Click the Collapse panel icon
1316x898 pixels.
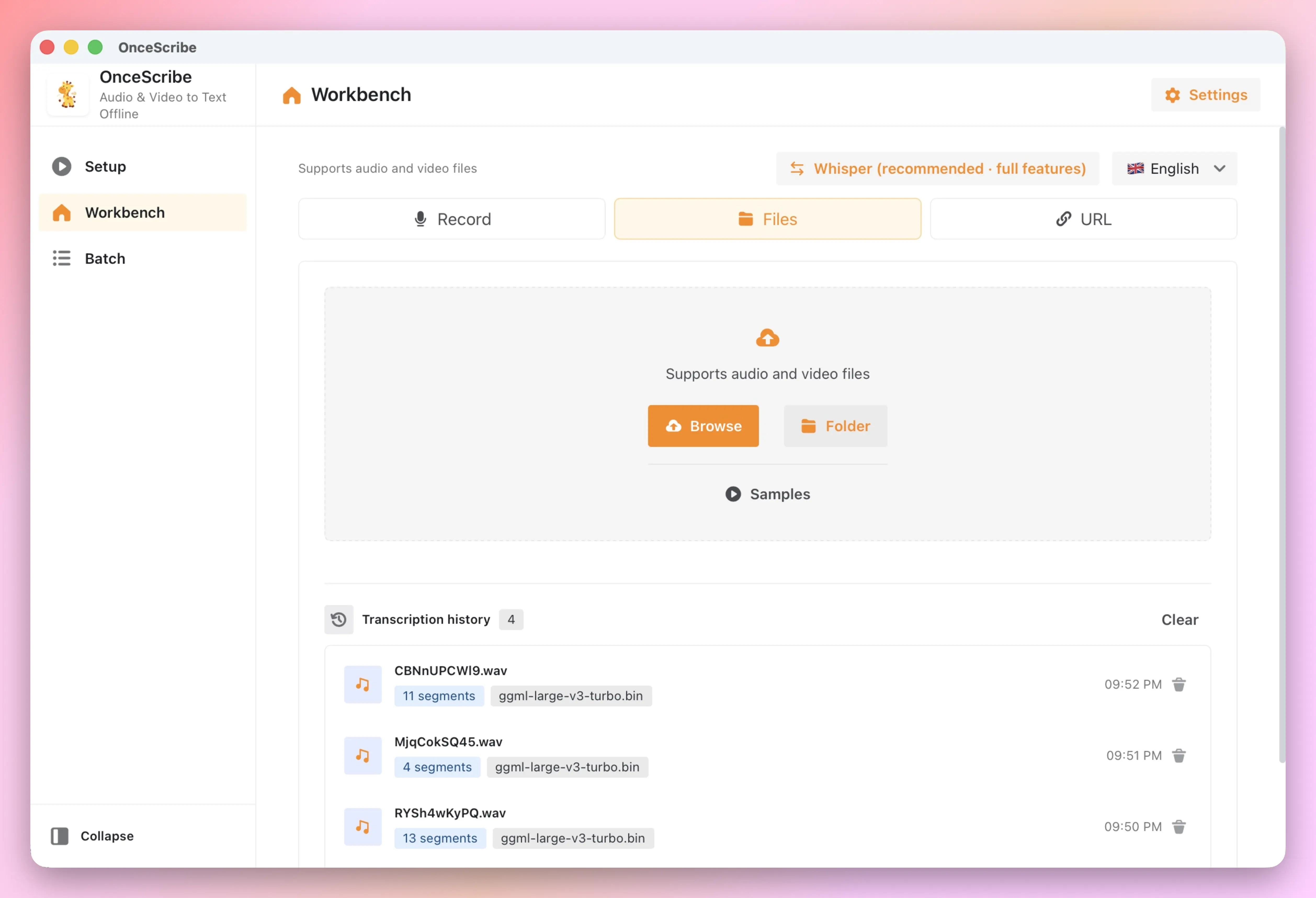59,836
